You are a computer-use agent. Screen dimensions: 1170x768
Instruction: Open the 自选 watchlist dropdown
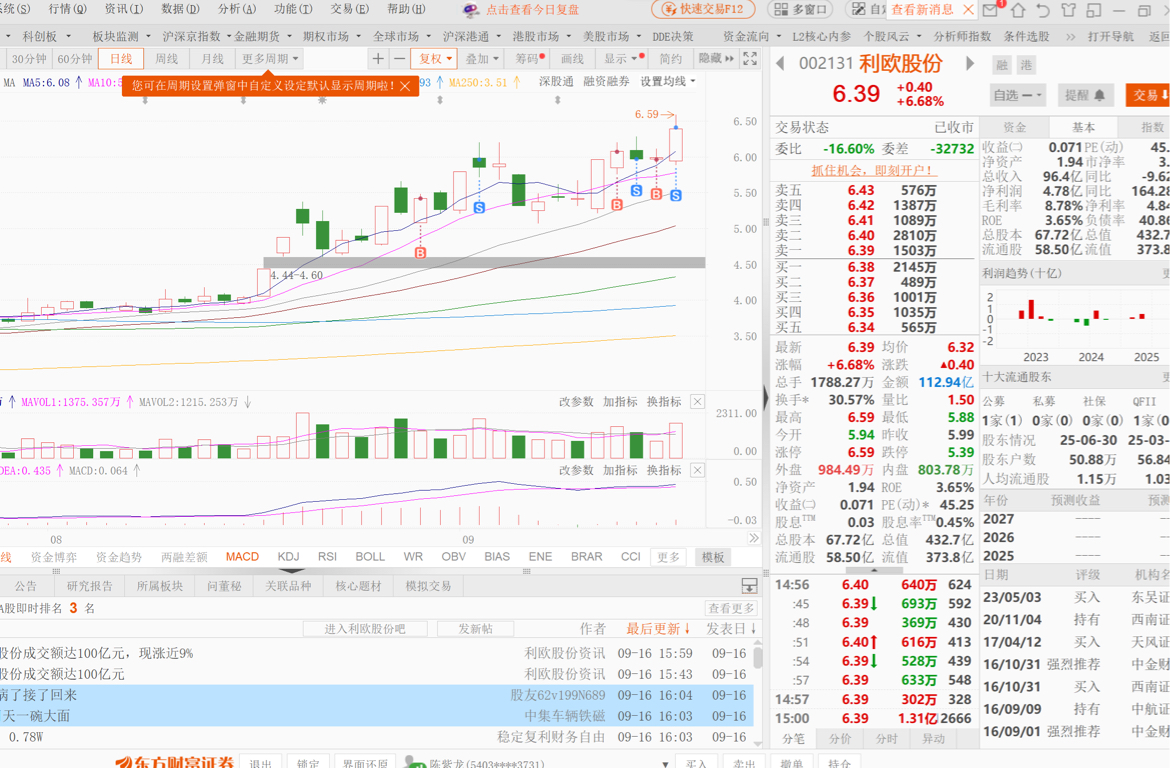[1016, 95]
